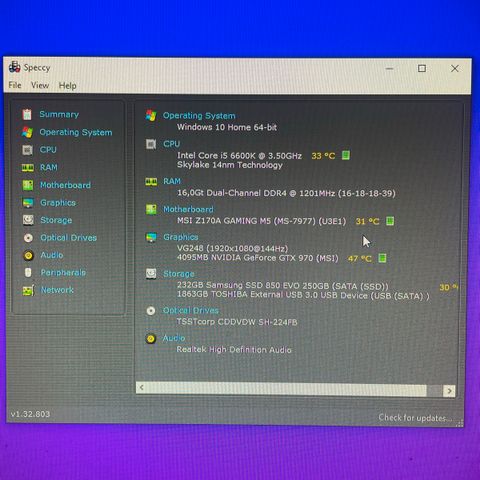The height and width of the screenshot is (480, 480).
Task: Click the horizontal scrollbar right arrow
Action: [449, 390]
